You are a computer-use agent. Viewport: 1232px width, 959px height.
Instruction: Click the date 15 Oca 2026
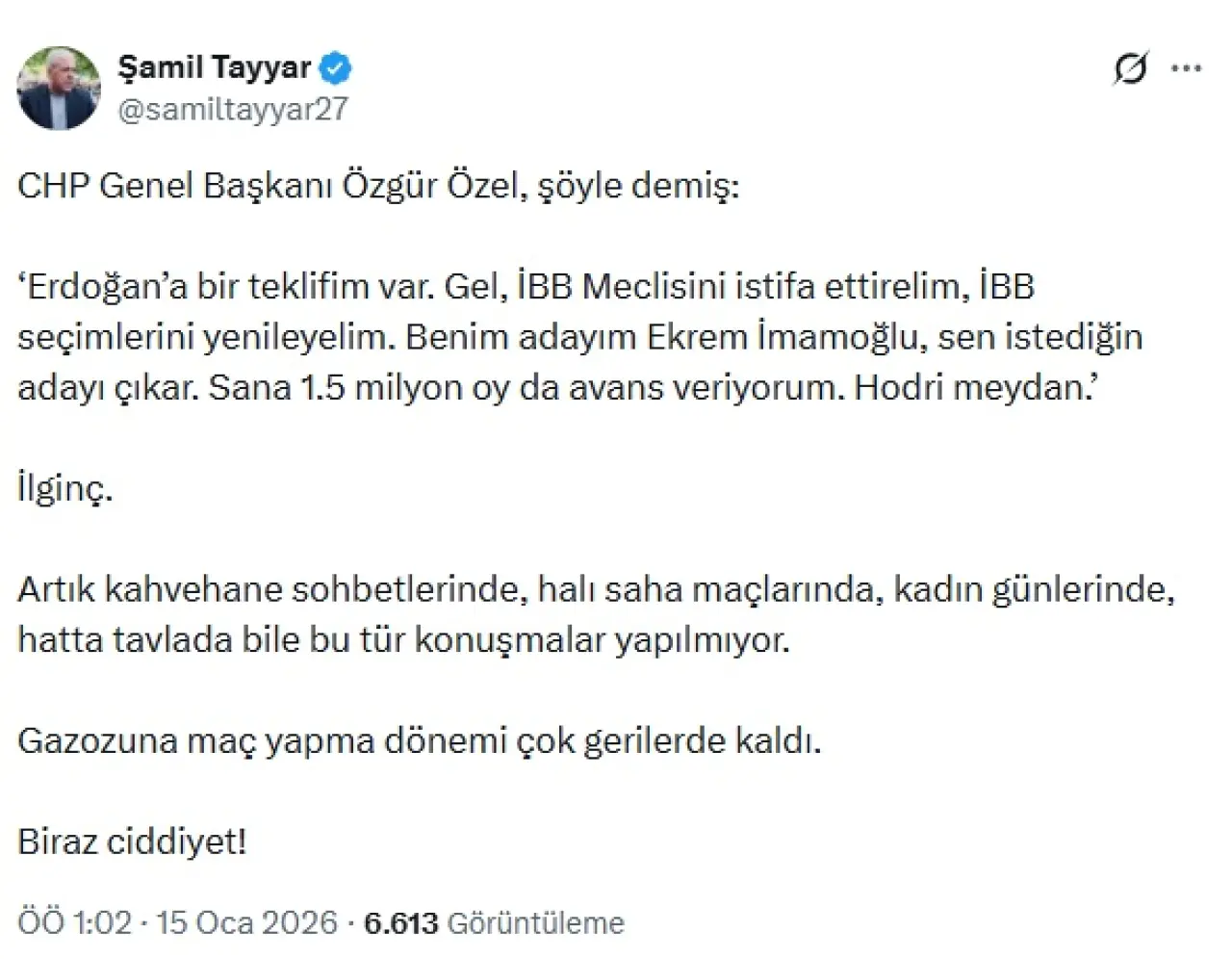[246, 922]
